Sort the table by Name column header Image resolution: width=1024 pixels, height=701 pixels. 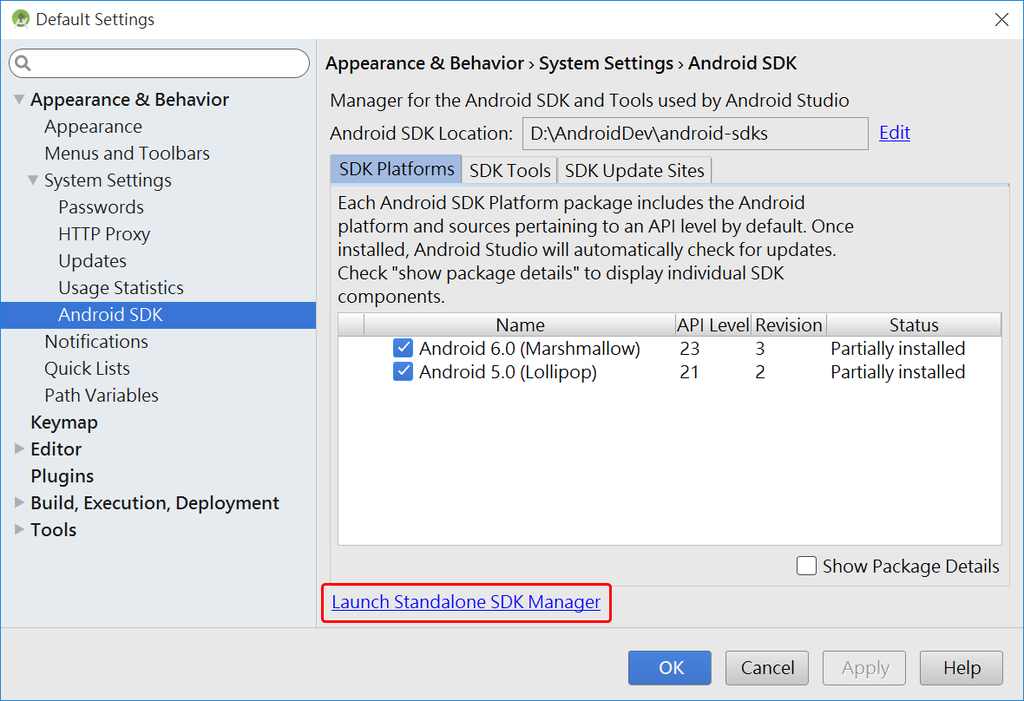coord(520,325)
